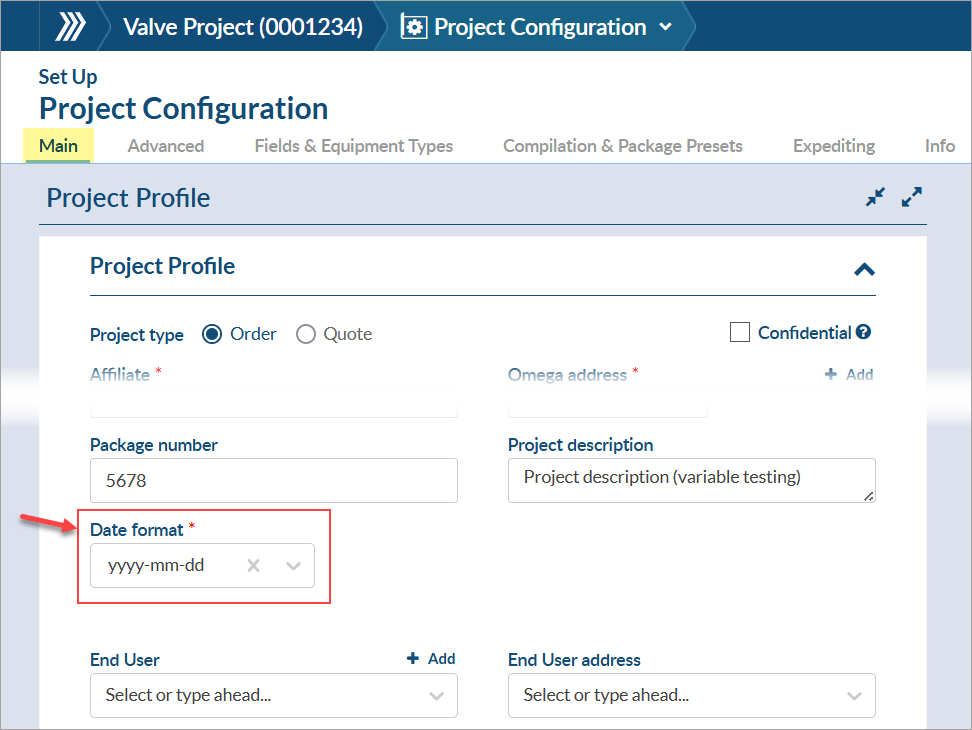Enable the Confidential checkbox
This screenshot has height=730, width=972.
pyautogui.click(x=740, y=333)
